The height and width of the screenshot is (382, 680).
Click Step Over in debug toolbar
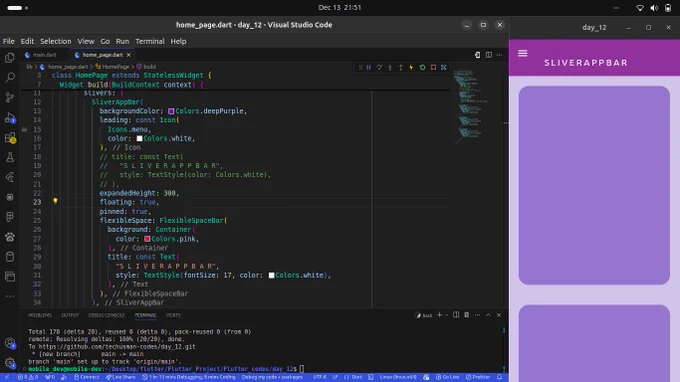pos(379,68)
